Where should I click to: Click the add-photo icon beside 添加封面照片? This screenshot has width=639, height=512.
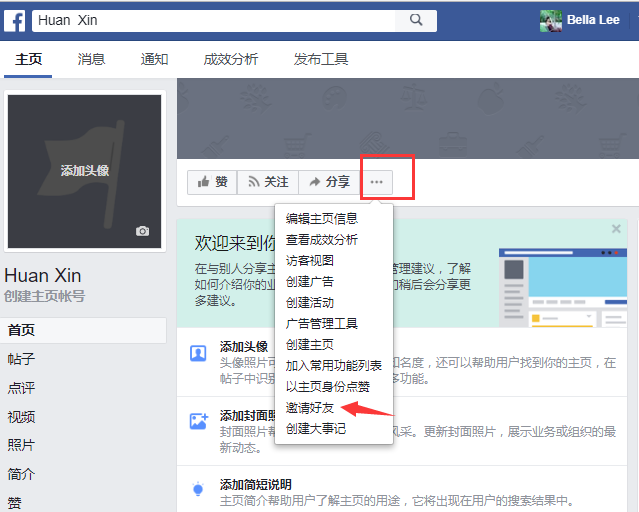pos(199,421)
